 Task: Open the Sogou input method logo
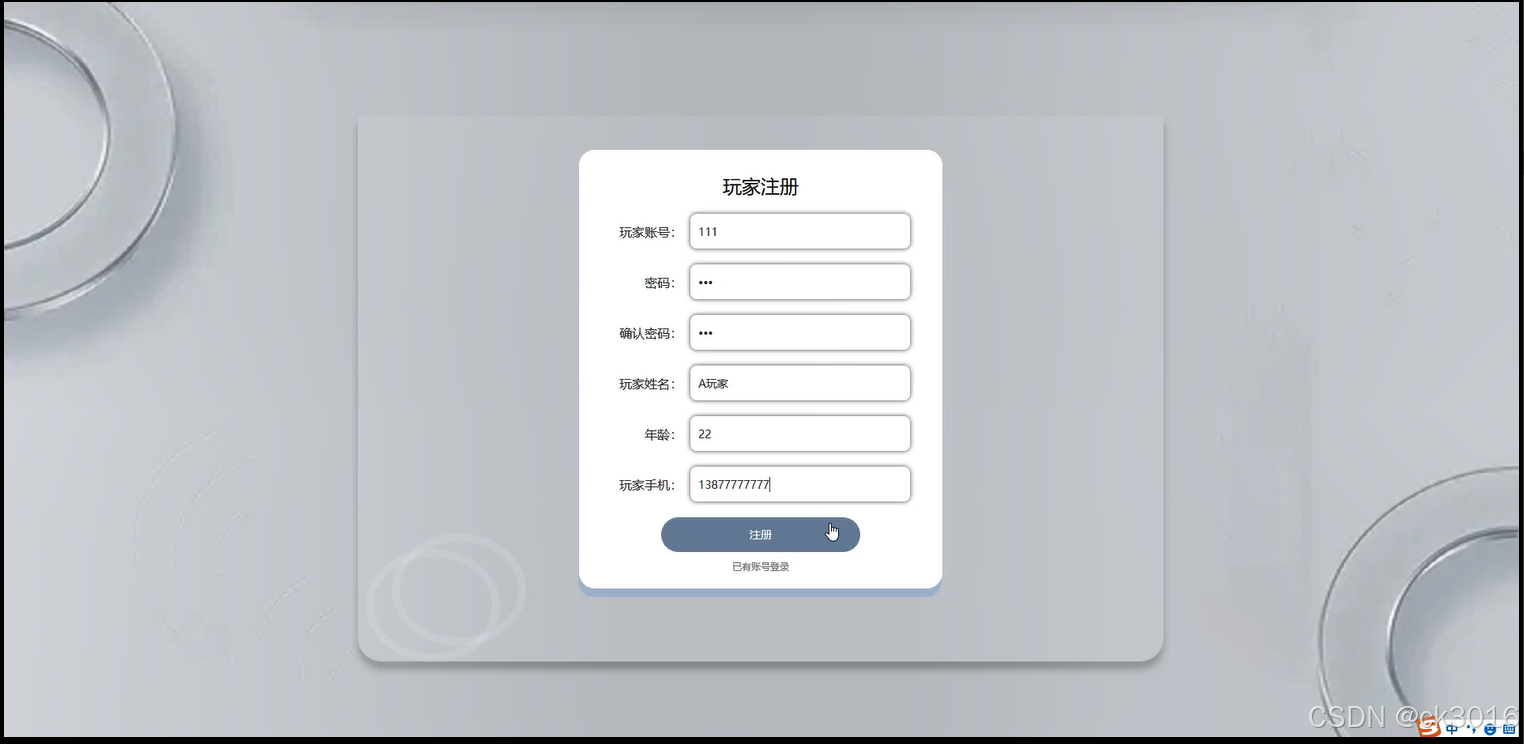(x=1429, y=727)
